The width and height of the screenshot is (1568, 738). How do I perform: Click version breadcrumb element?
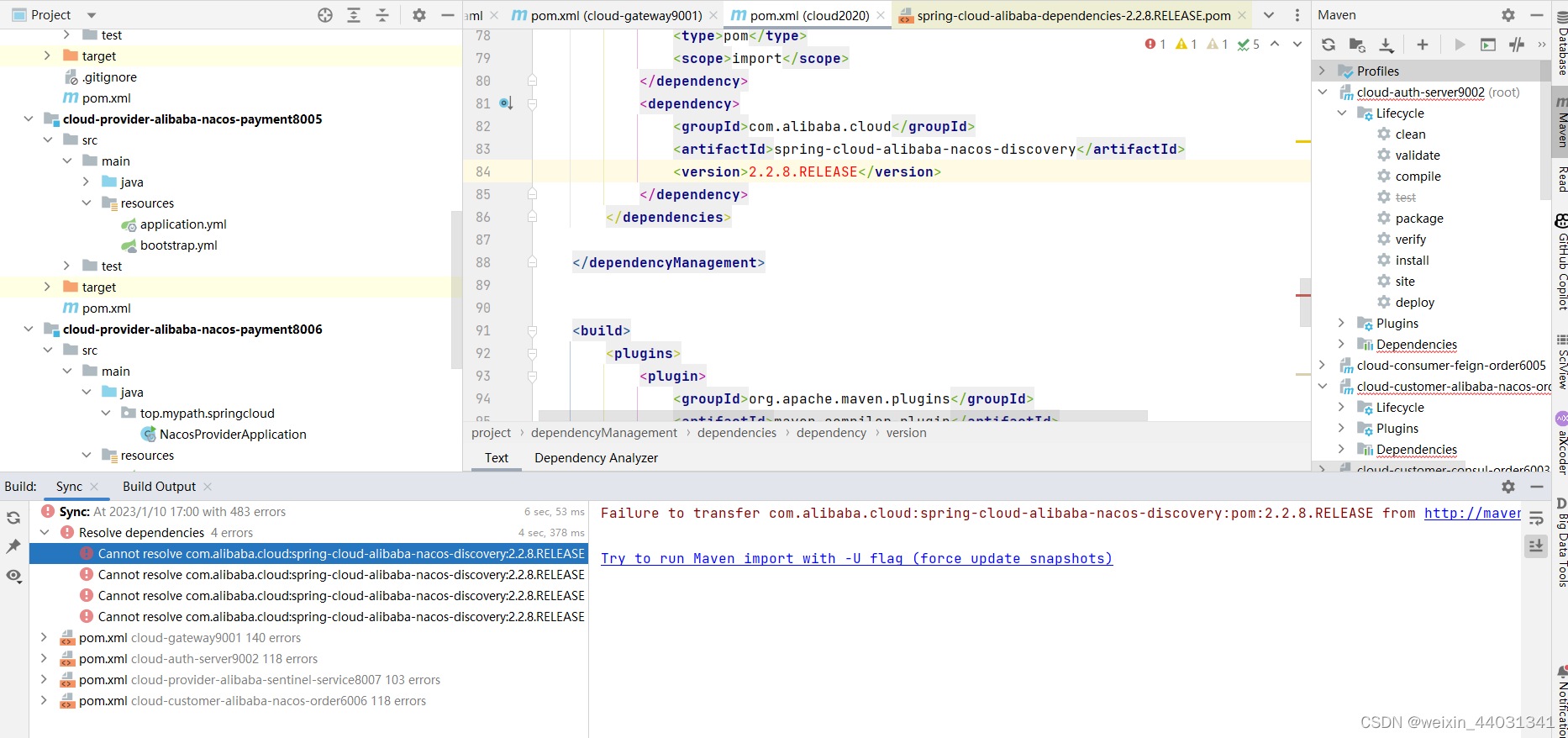pos(906,433)
